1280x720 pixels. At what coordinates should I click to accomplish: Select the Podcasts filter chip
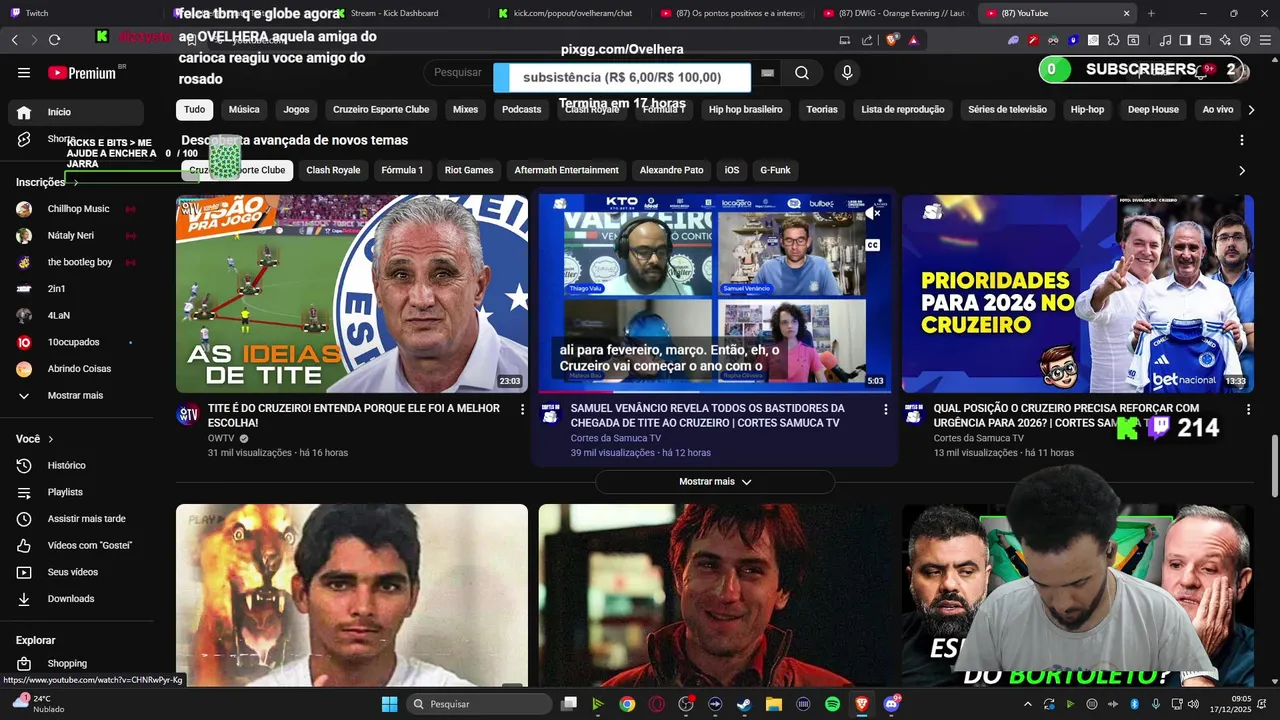click(x=521, y=110)
